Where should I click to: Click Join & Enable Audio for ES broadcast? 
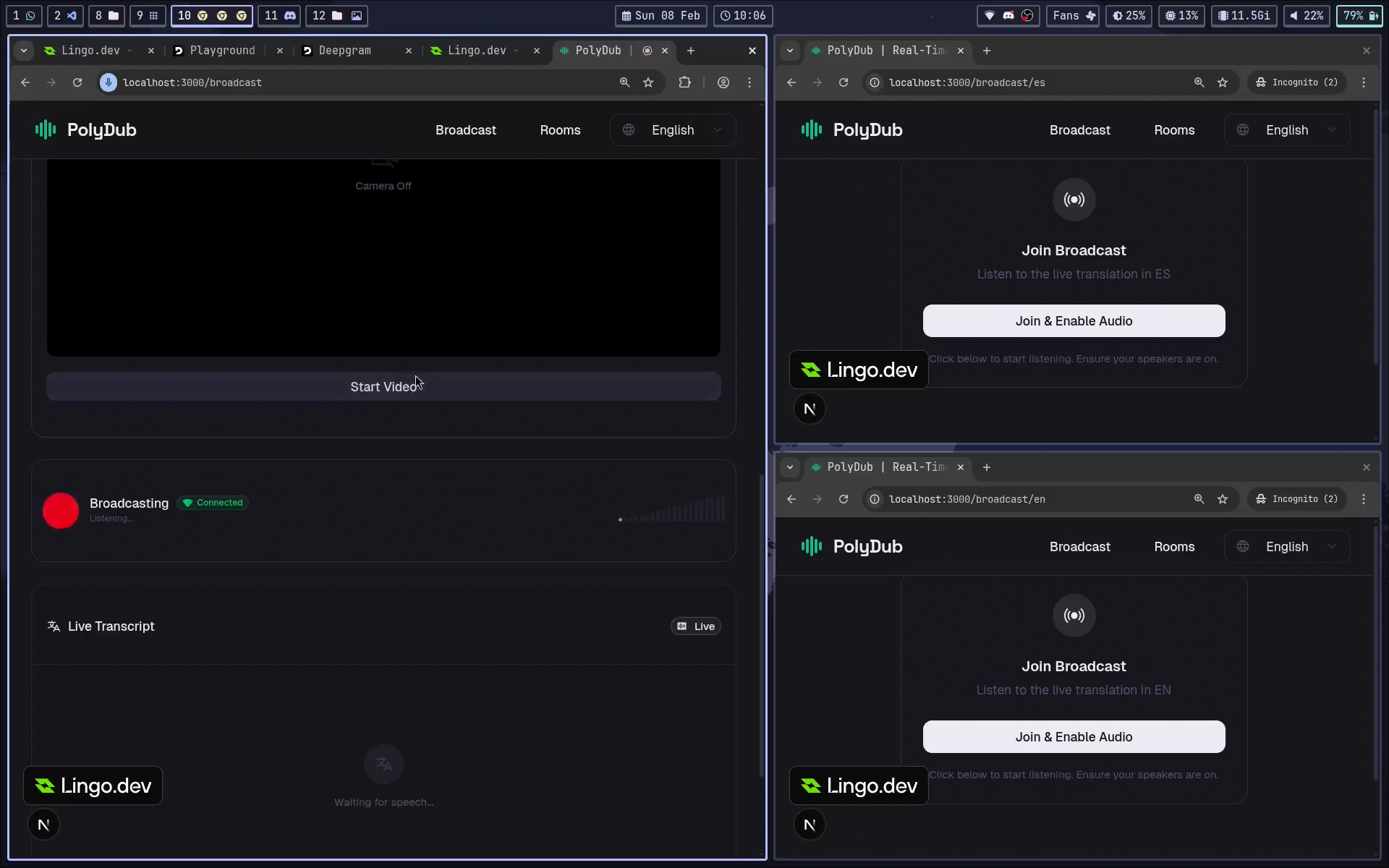(1074, 321)
